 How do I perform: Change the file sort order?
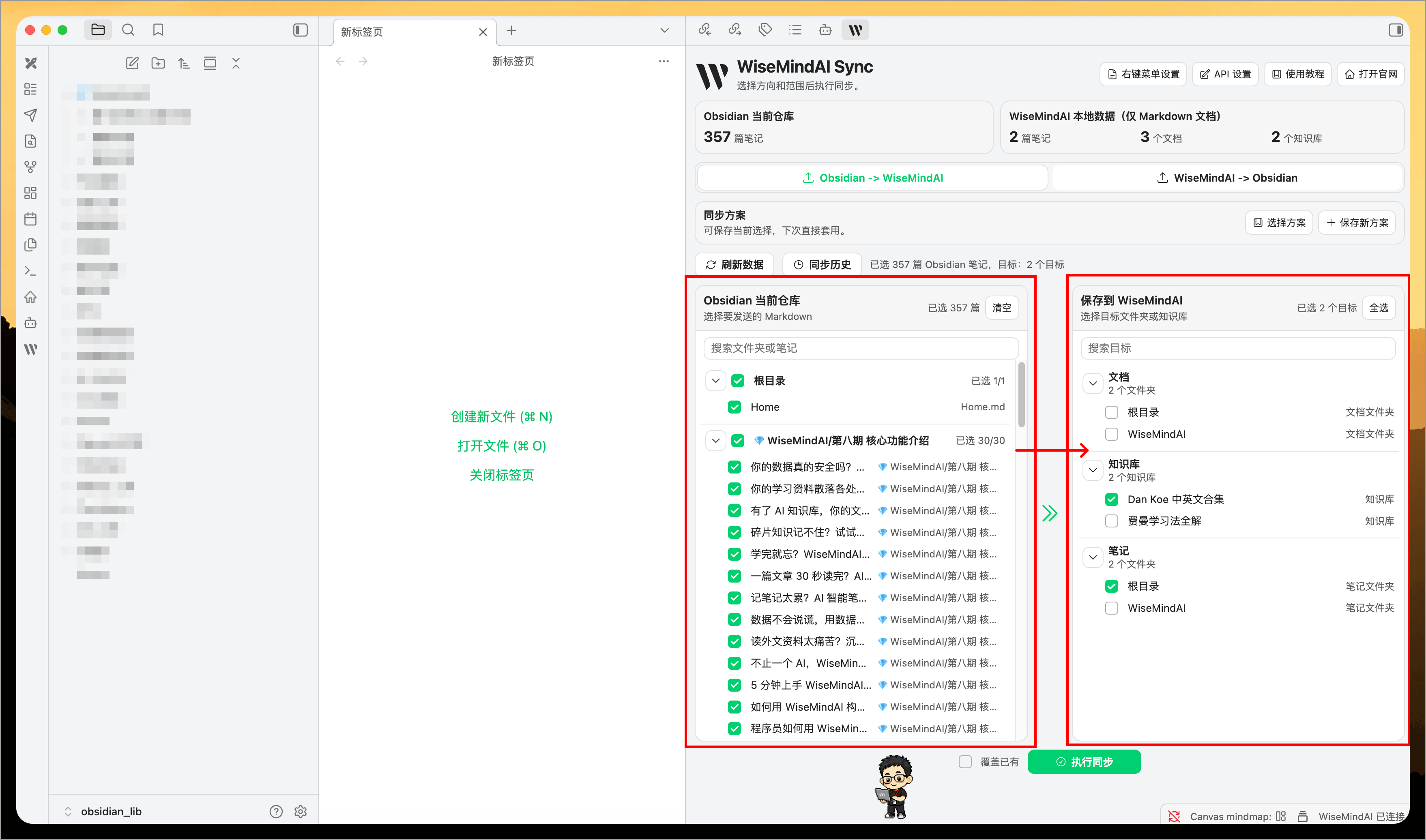pyautogui.click(x=184, y=63)
